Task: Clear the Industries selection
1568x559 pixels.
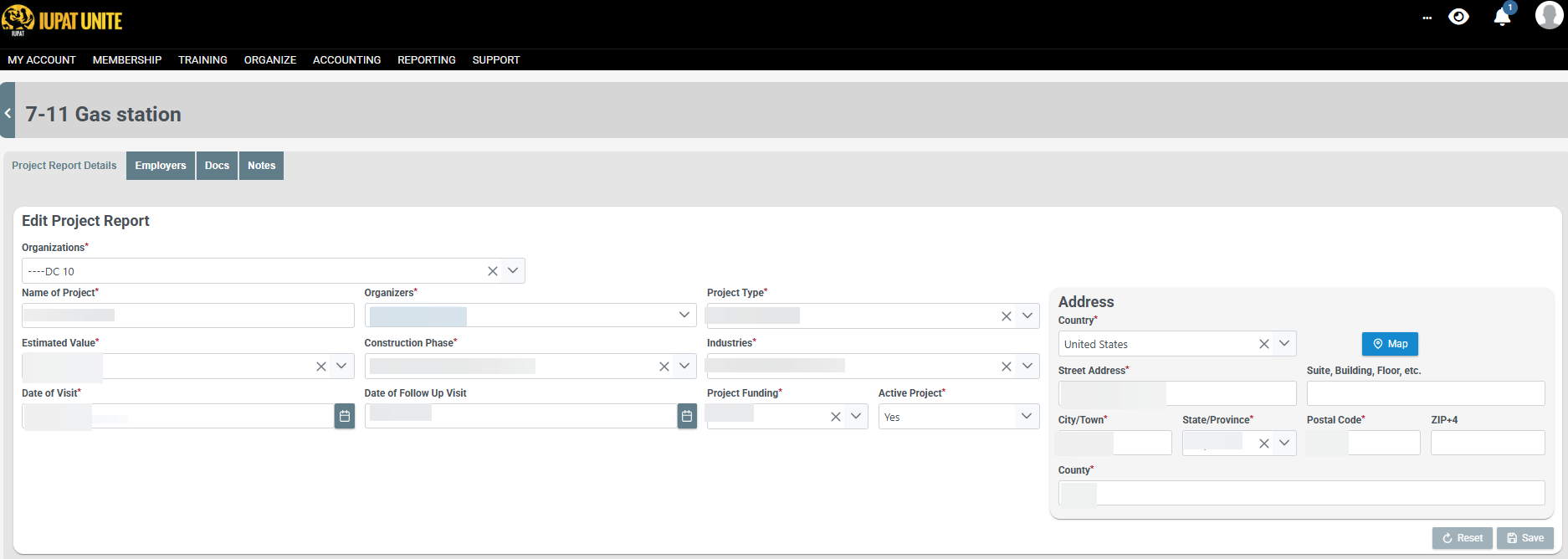Action: coord(1007,367)
